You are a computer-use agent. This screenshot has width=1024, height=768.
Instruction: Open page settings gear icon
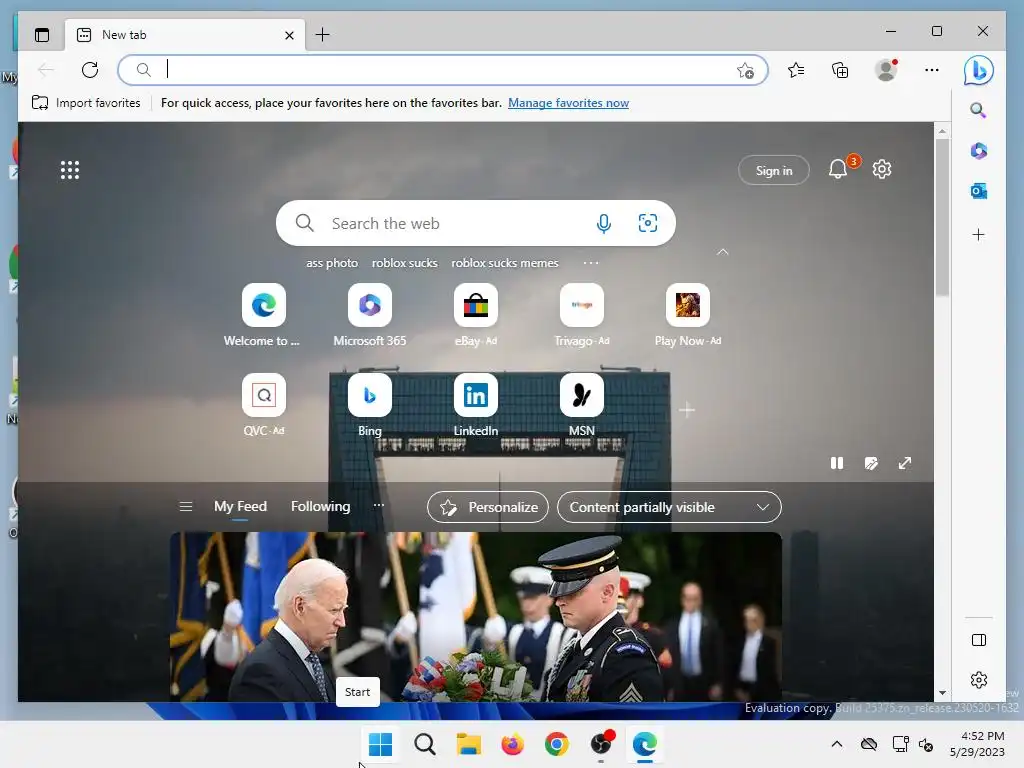pyautogui.click(x=882, y=170)
